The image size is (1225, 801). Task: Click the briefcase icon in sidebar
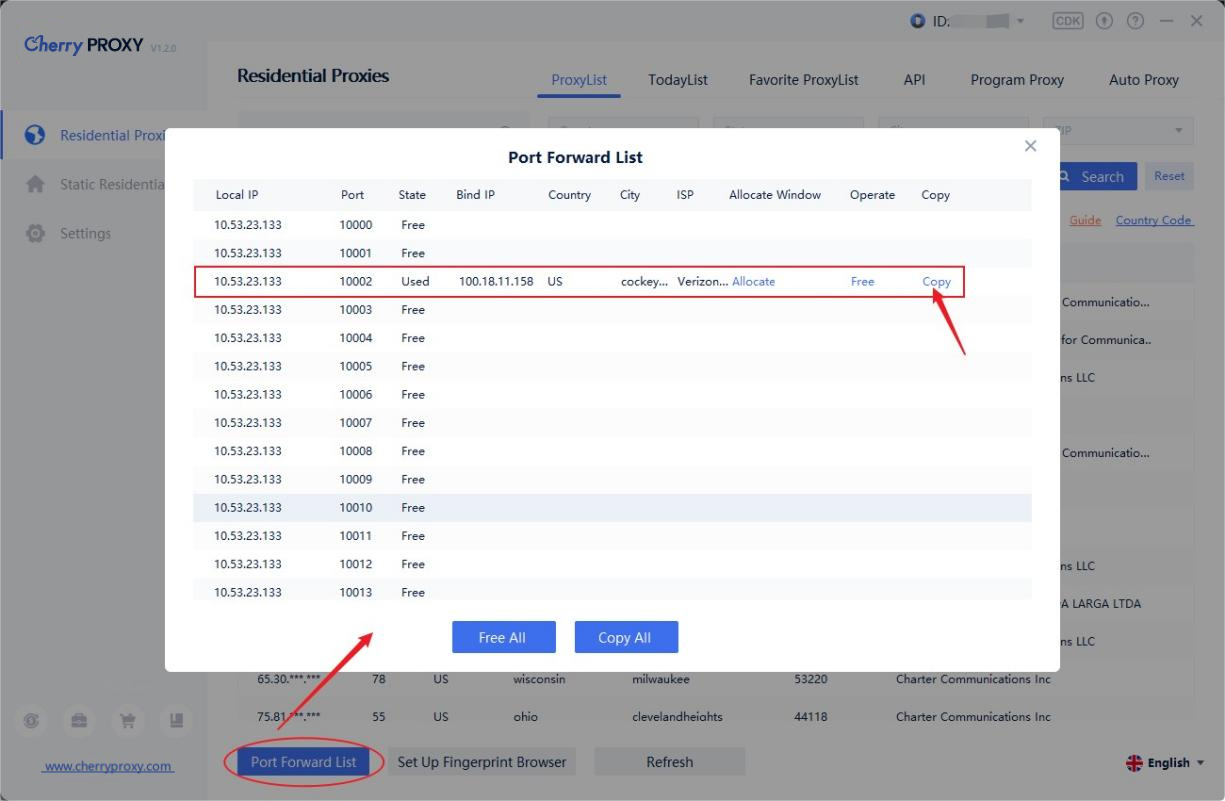click(x=81, y=720)
